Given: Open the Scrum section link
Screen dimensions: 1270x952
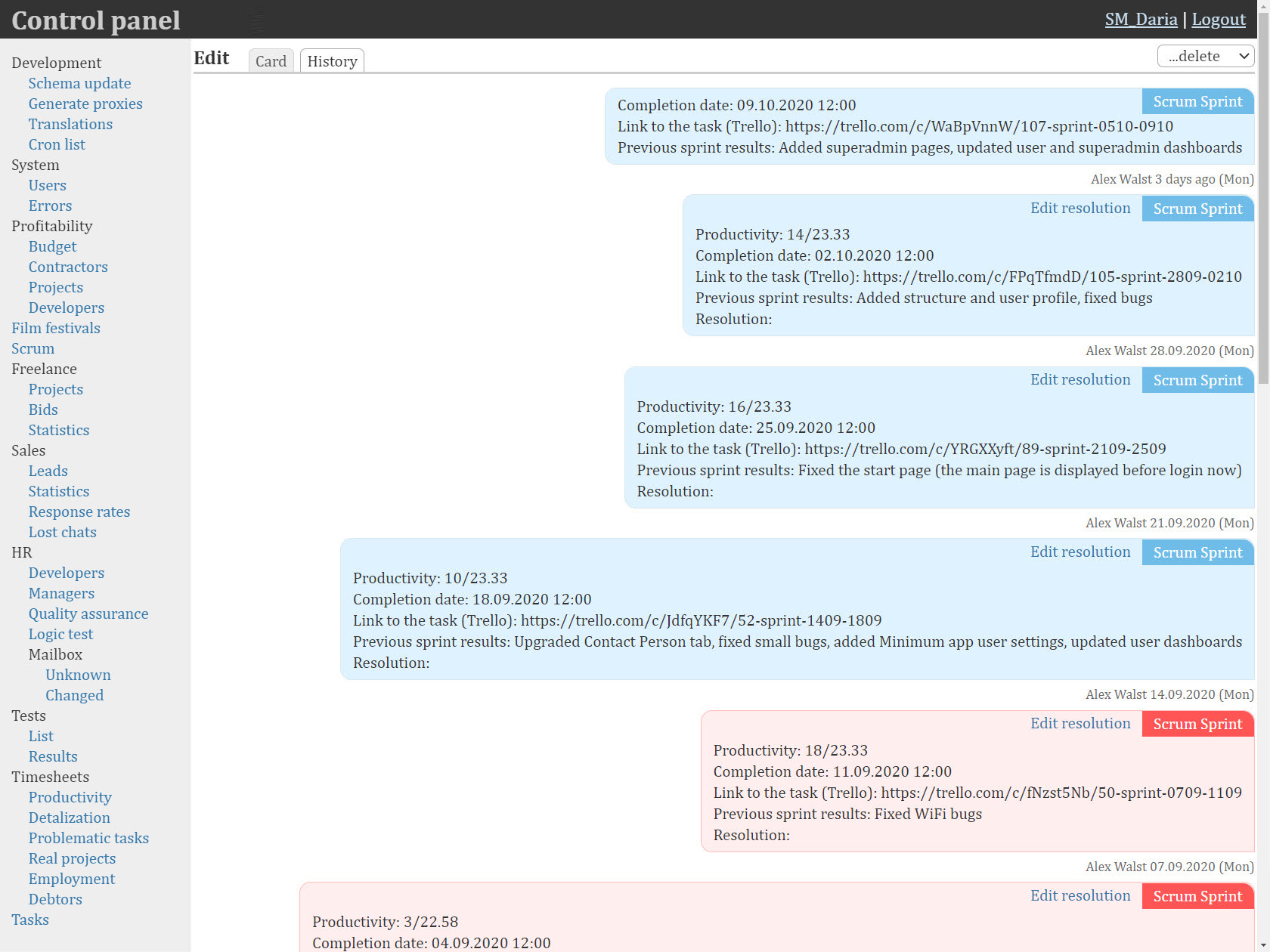Looking at the screenshot, I should pos(33,348).
